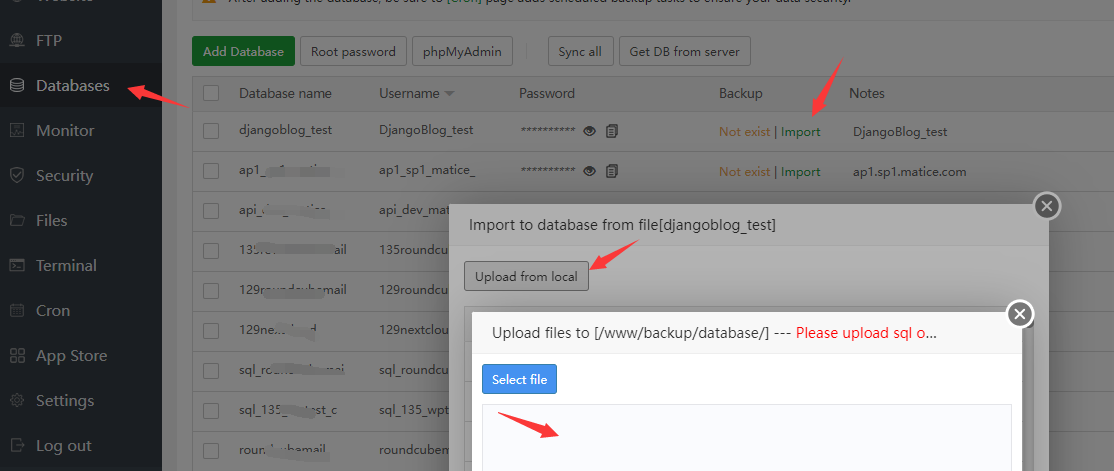1114x471 pixels.
Task: Toggle the select-all databases checkbox
Action: (211, 93)
